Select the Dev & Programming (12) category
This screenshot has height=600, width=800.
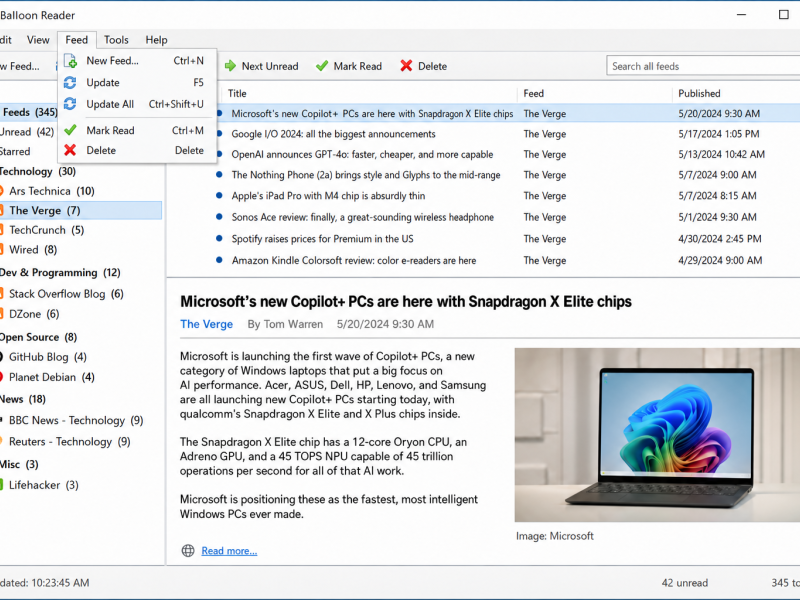coord(60,272)
